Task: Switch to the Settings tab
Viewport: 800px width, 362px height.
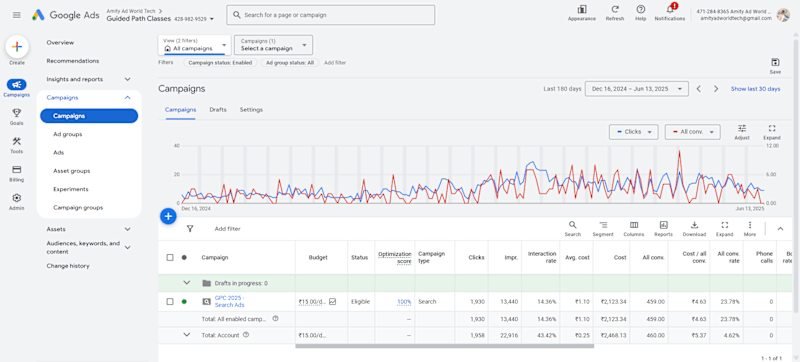Action: coord(251,110)
